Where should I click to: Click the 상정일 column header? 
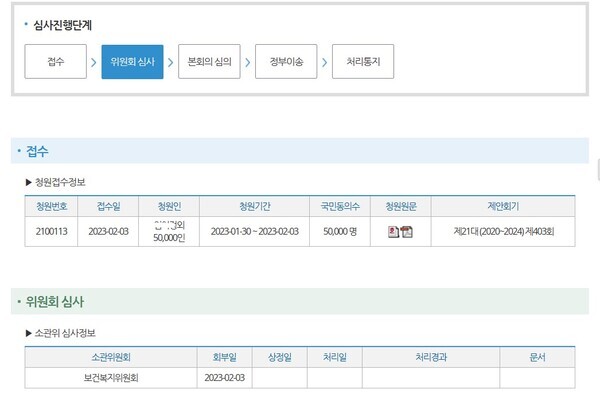(x=280, y=357)
